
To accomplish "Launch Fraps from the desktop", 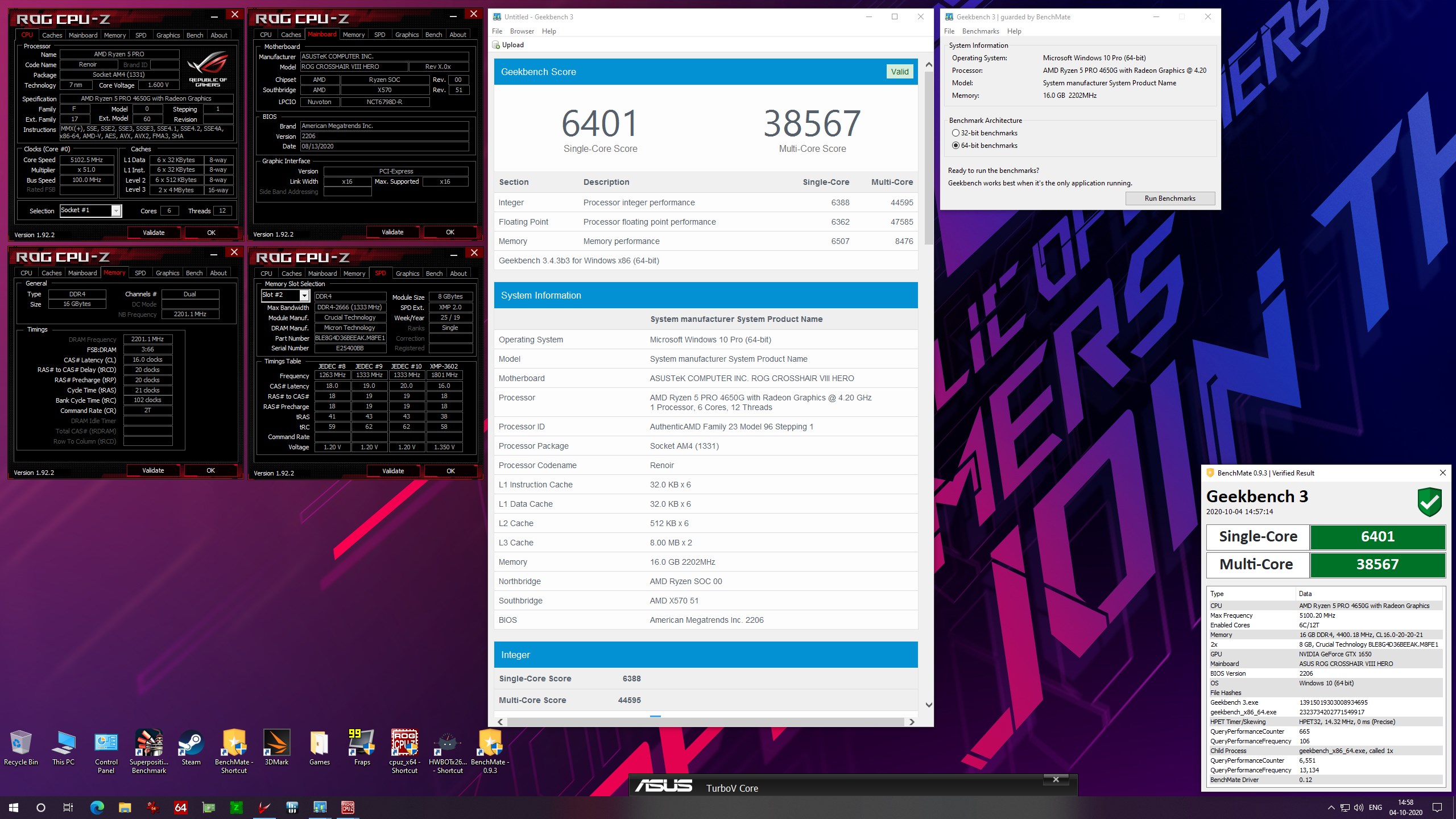I will [362, 748].
